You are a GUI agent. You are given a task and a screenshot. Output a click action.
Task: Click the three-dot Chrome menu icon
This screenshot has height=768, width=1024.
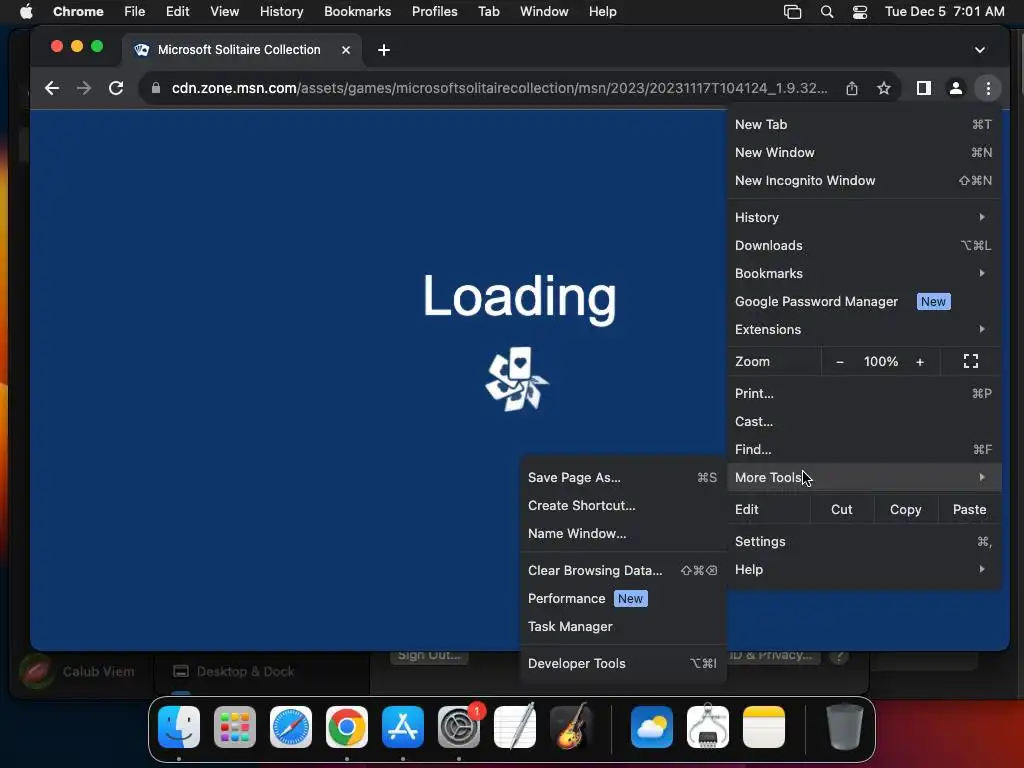click(988, 88)
